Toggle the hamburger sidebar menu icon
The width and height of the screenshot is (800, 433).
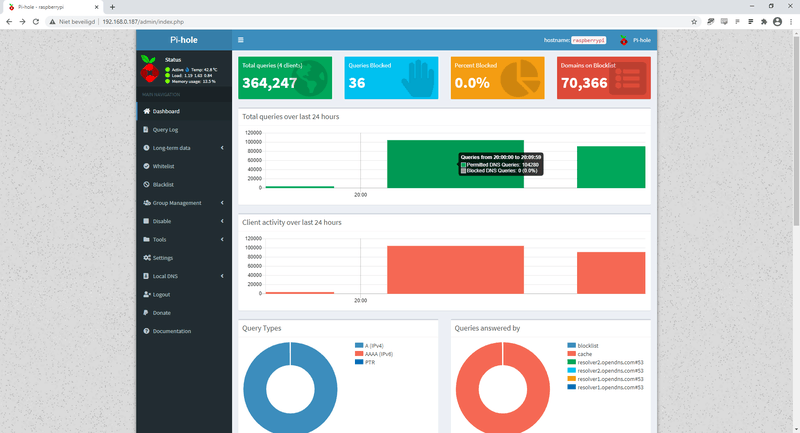coord(241,40)
